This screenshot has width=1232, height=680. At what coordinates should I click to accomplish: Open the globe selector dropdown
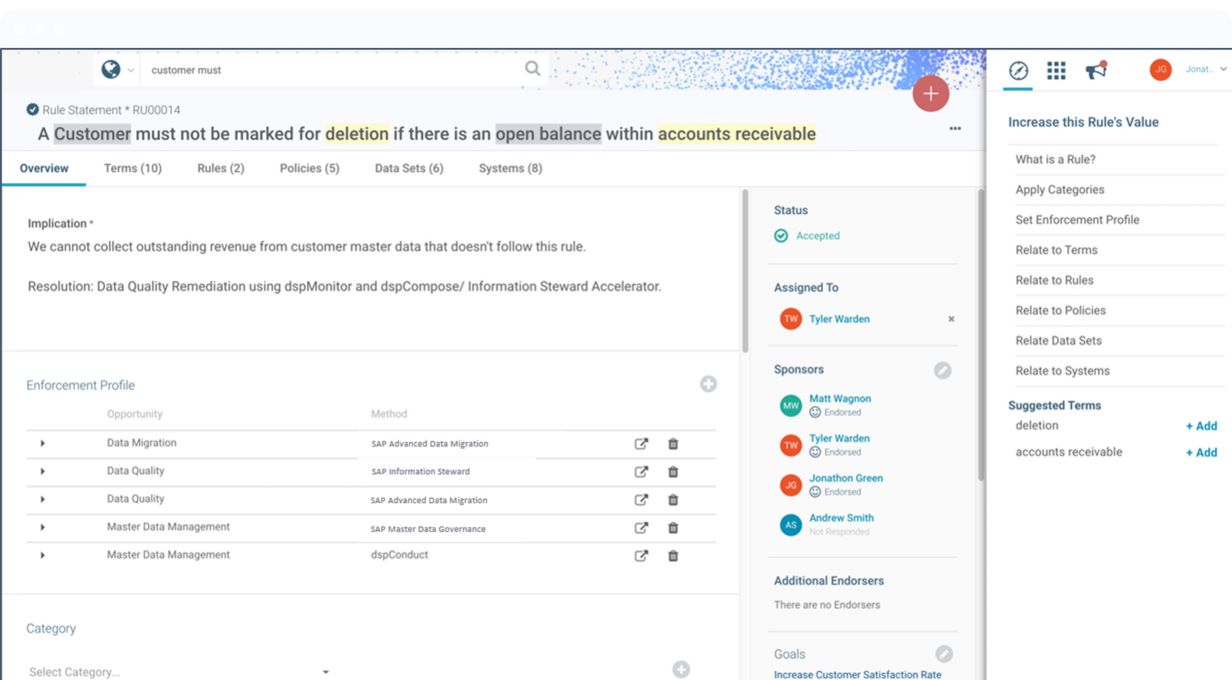(117, 70)
